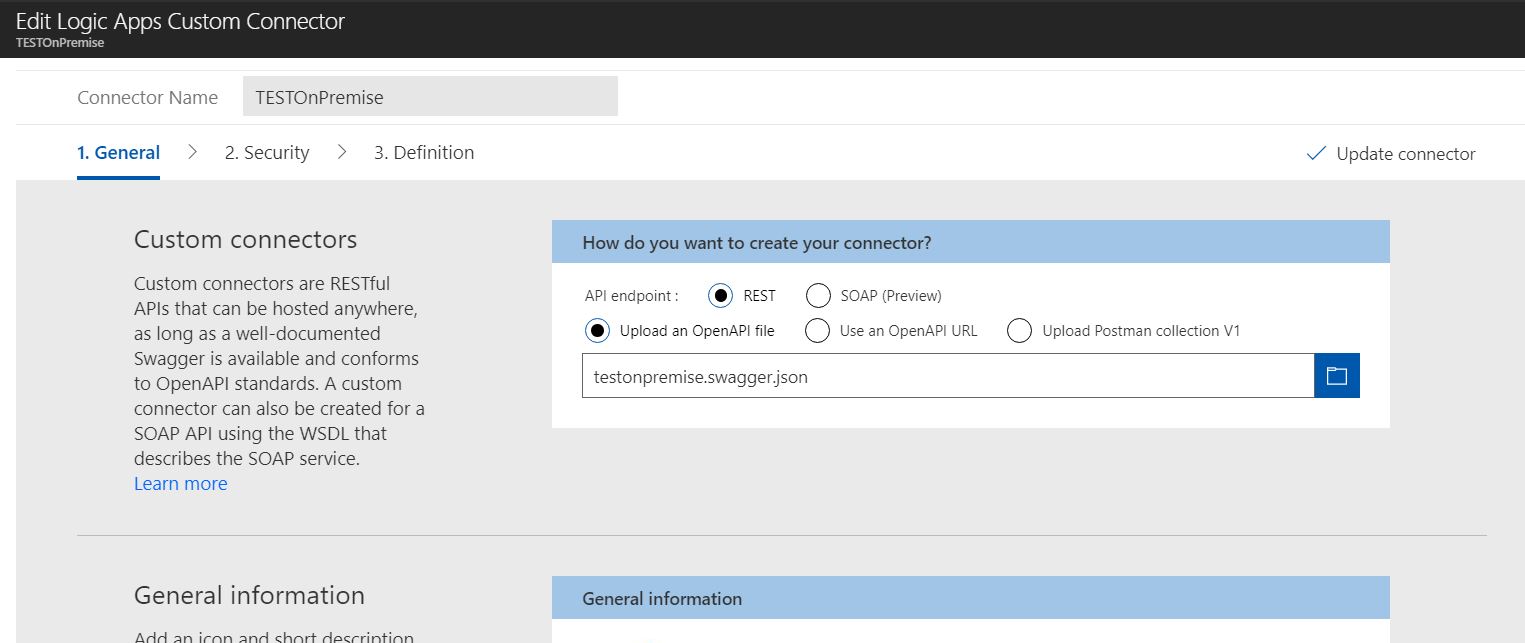Choose Upload an OpenAPI file
1525x643 pixels.
(x=598, y=331)
